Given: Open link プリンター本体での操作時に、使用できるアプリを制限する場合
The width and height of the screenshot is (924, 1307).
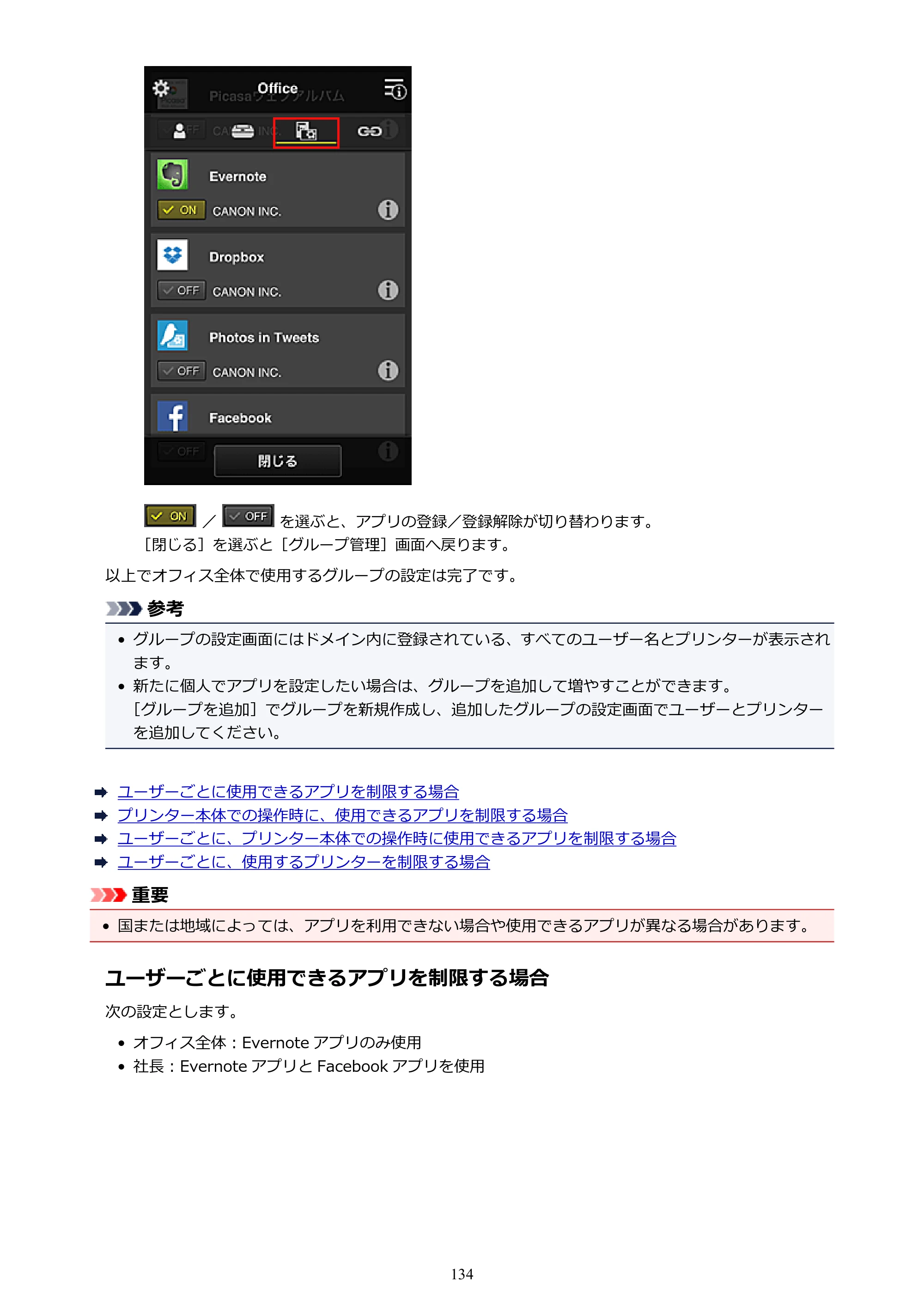Looking at the screenshot, I should coord(343,815).
